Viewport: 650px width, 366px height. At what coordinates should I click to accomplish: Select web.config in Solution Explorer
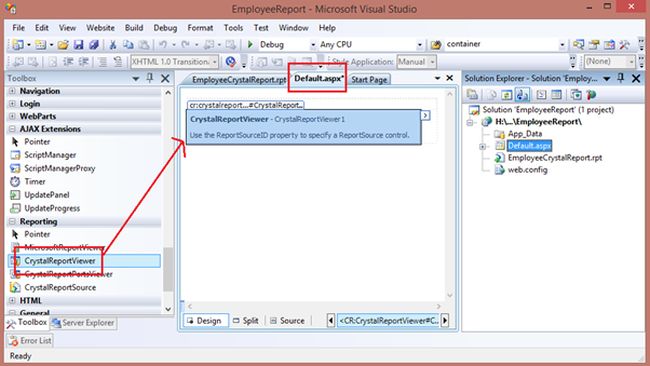click(527, 170)
